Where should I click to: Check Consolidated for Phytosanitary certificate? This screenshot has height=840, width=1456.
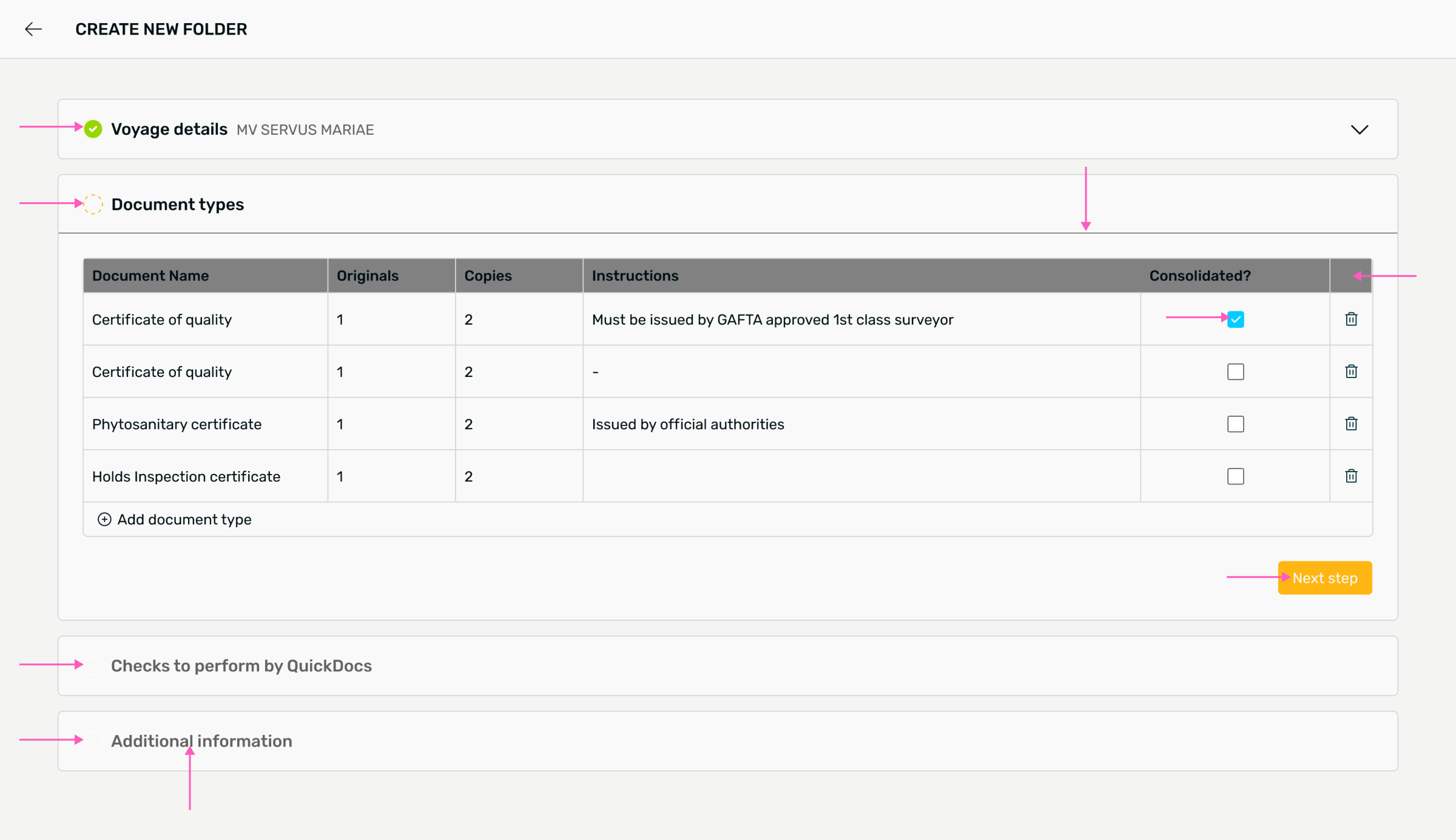[1235, 424]
